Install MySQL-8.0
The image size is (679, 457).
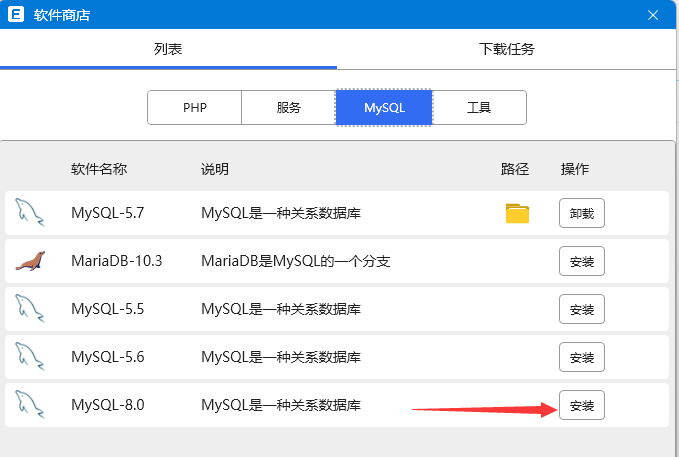[581, 405]
